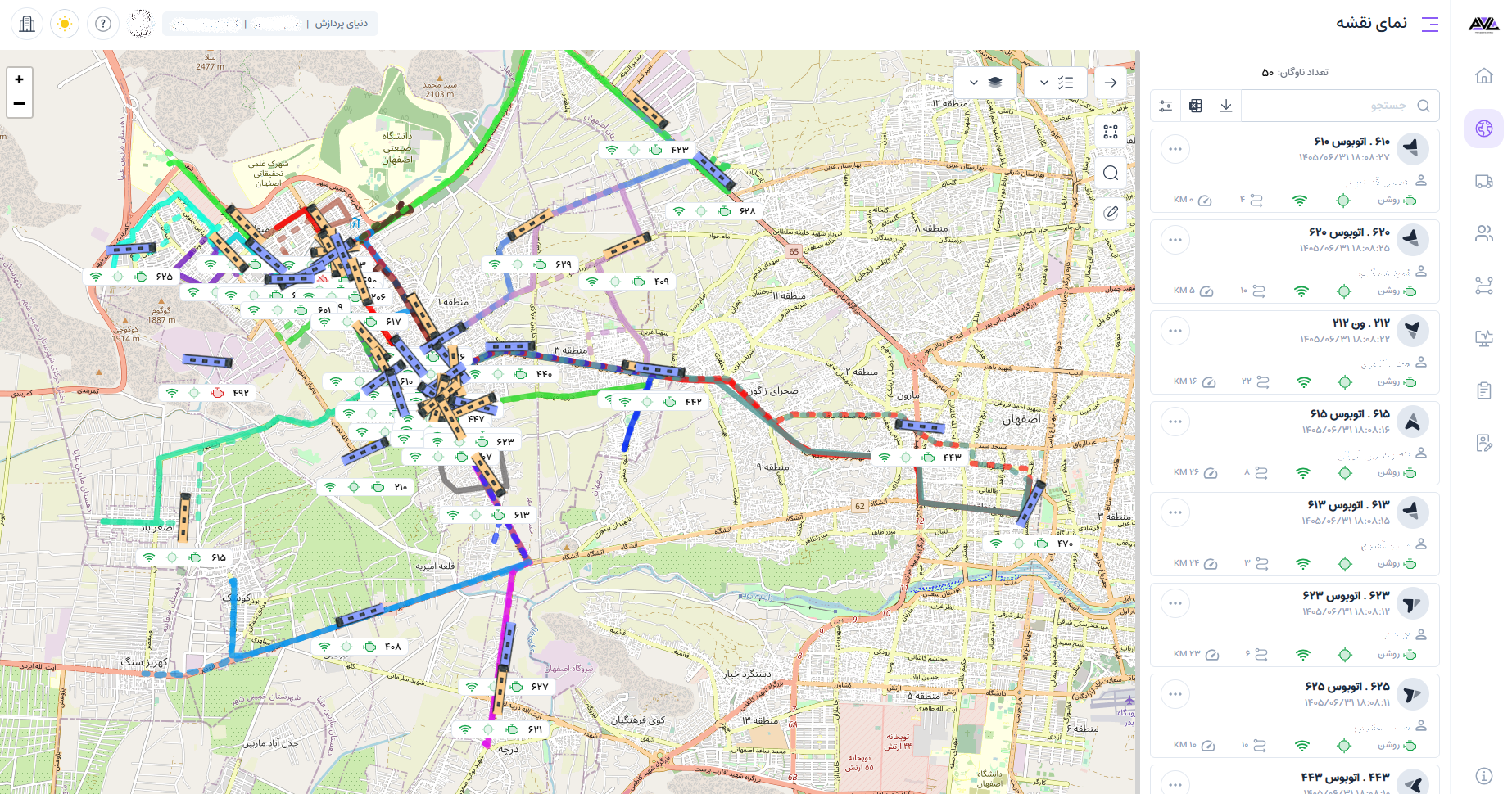This screenshot has height=794, width=1512.
Task: Click the map search magnifier button
Action: 1111,173
